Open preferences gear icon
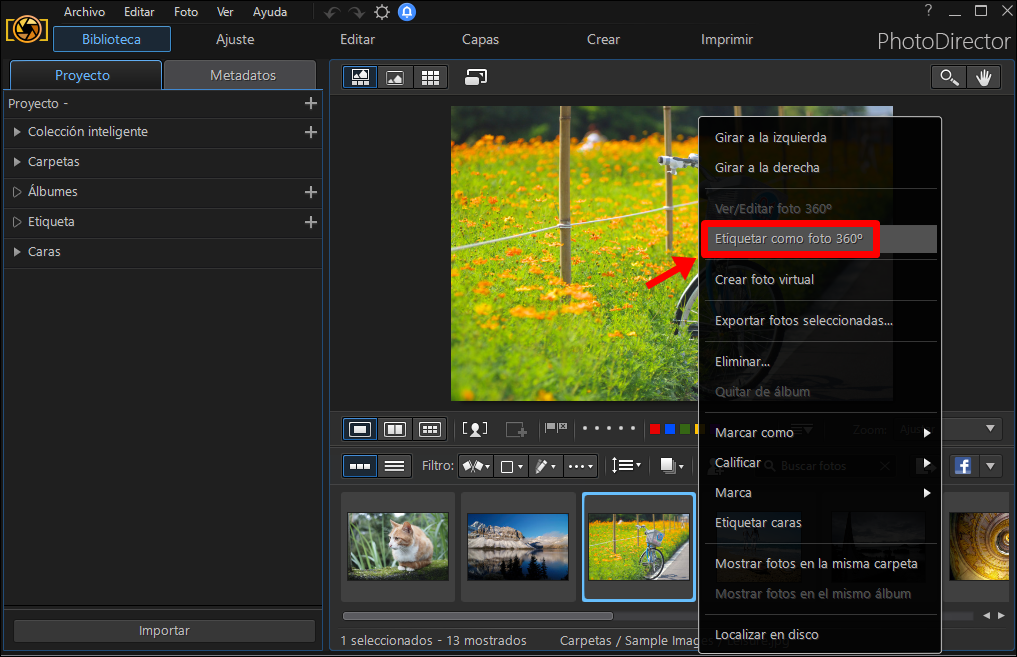1017x657 pixels. coord(382,12)
